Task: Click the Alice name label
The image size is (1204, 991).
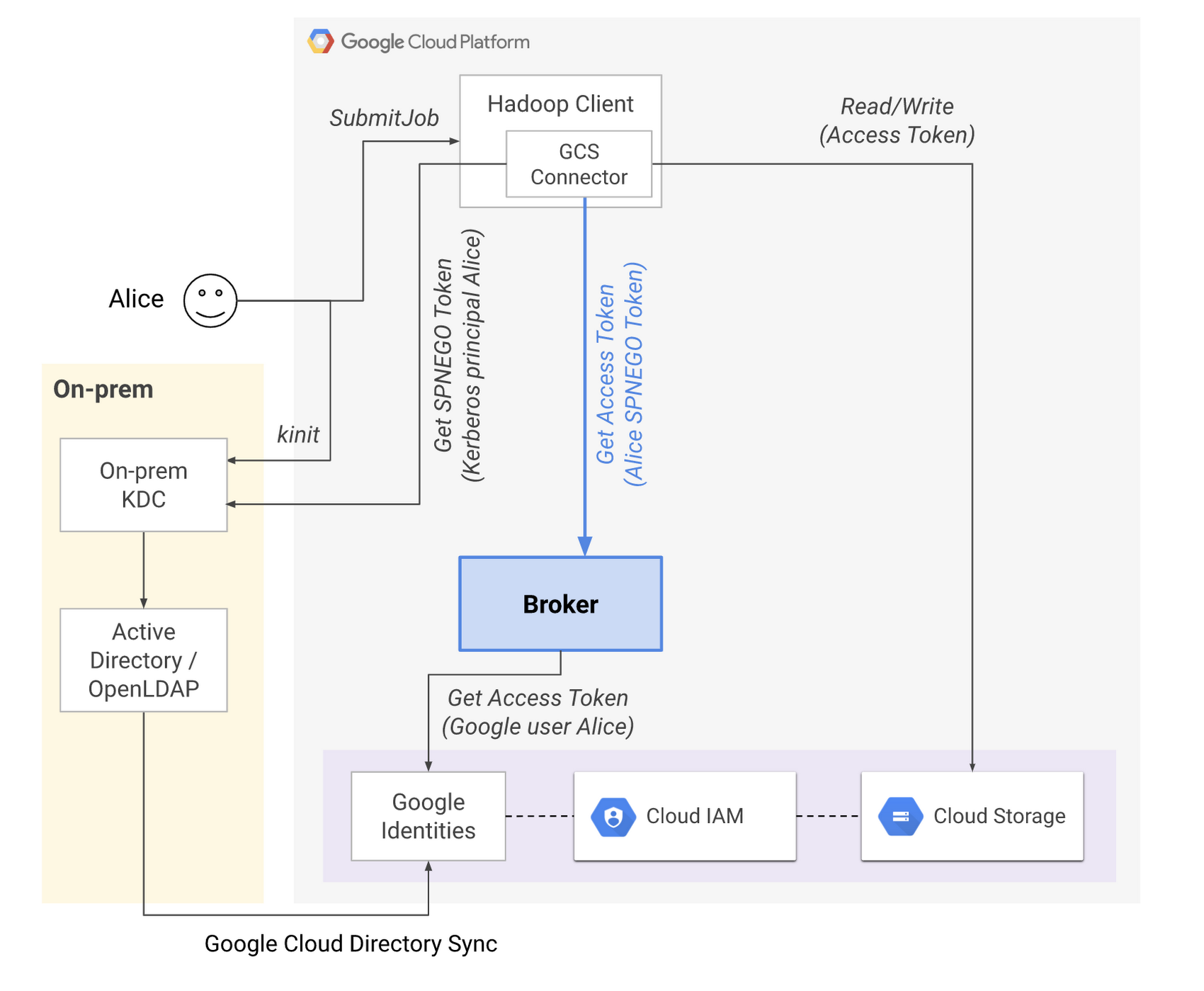Action: (x=136, y=299)
